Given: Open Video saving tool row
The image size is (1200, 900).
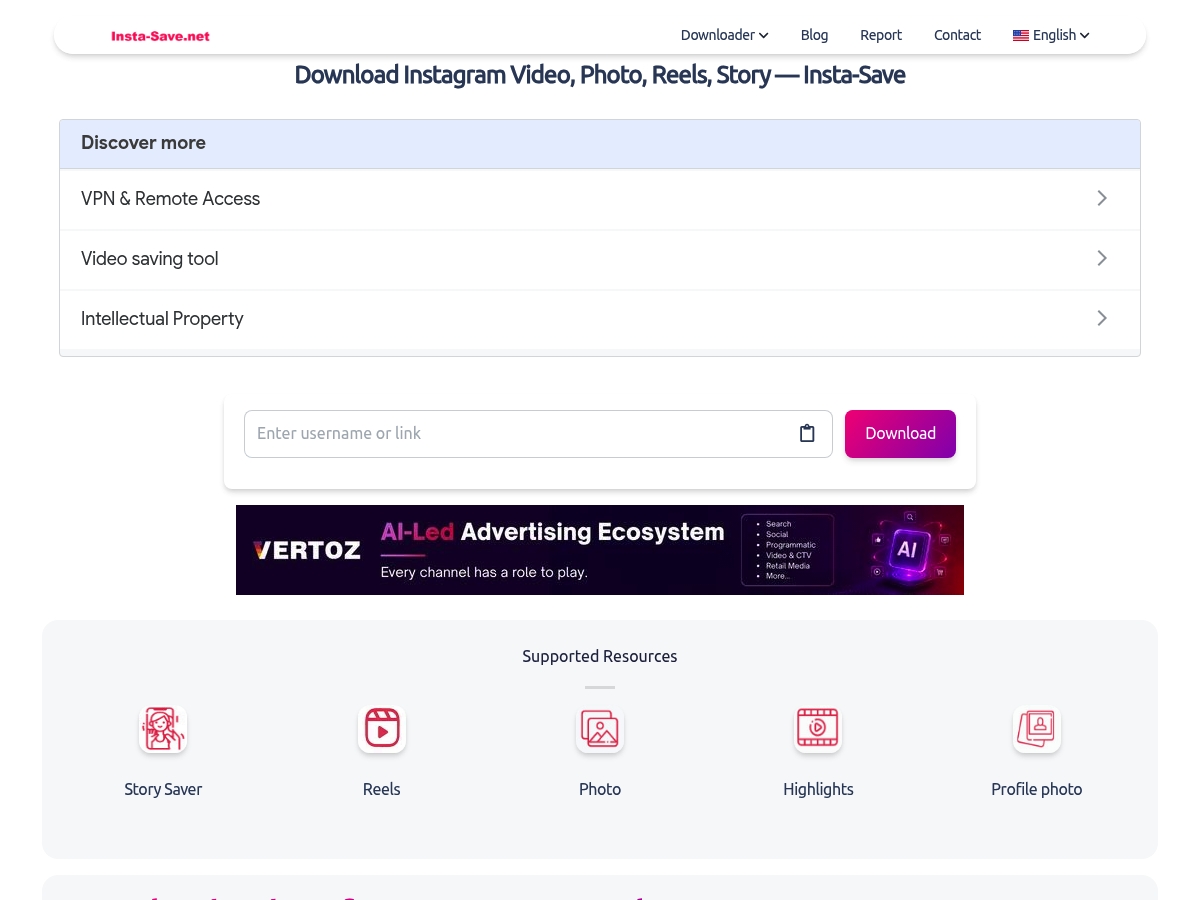Looking at the screenshot, I should coord(600,259).
